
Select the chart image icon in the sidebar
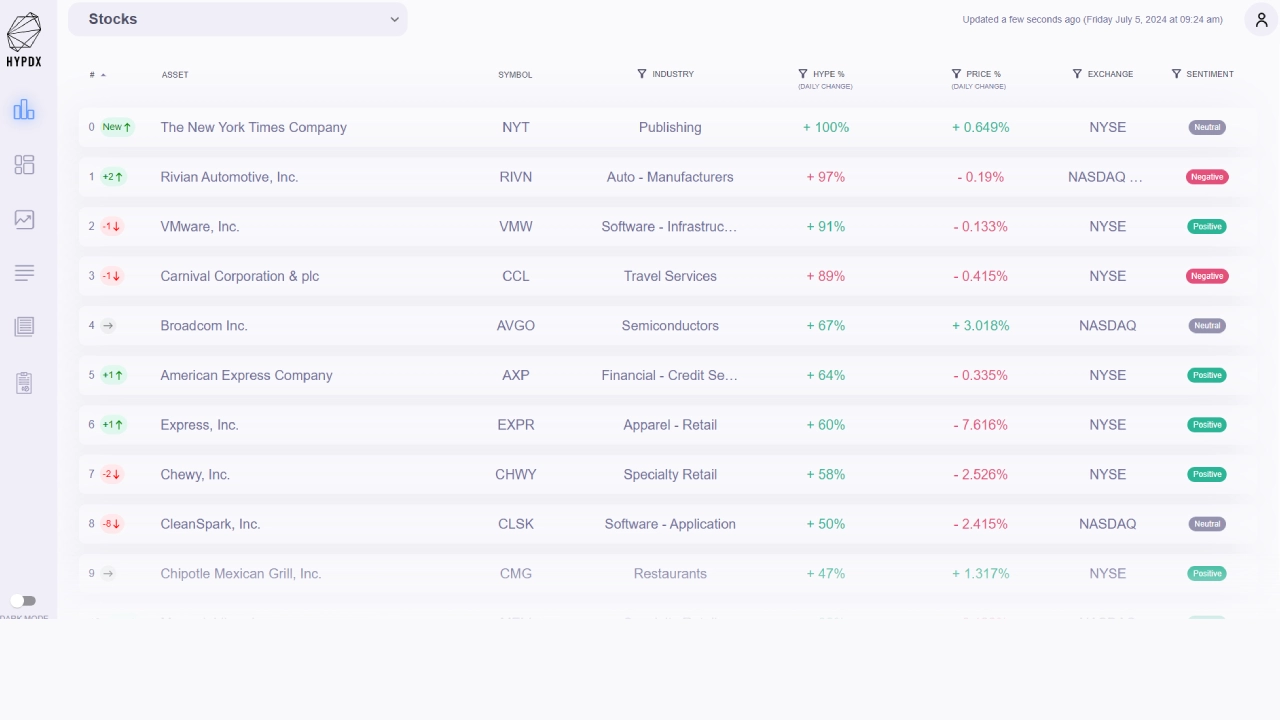24,219
